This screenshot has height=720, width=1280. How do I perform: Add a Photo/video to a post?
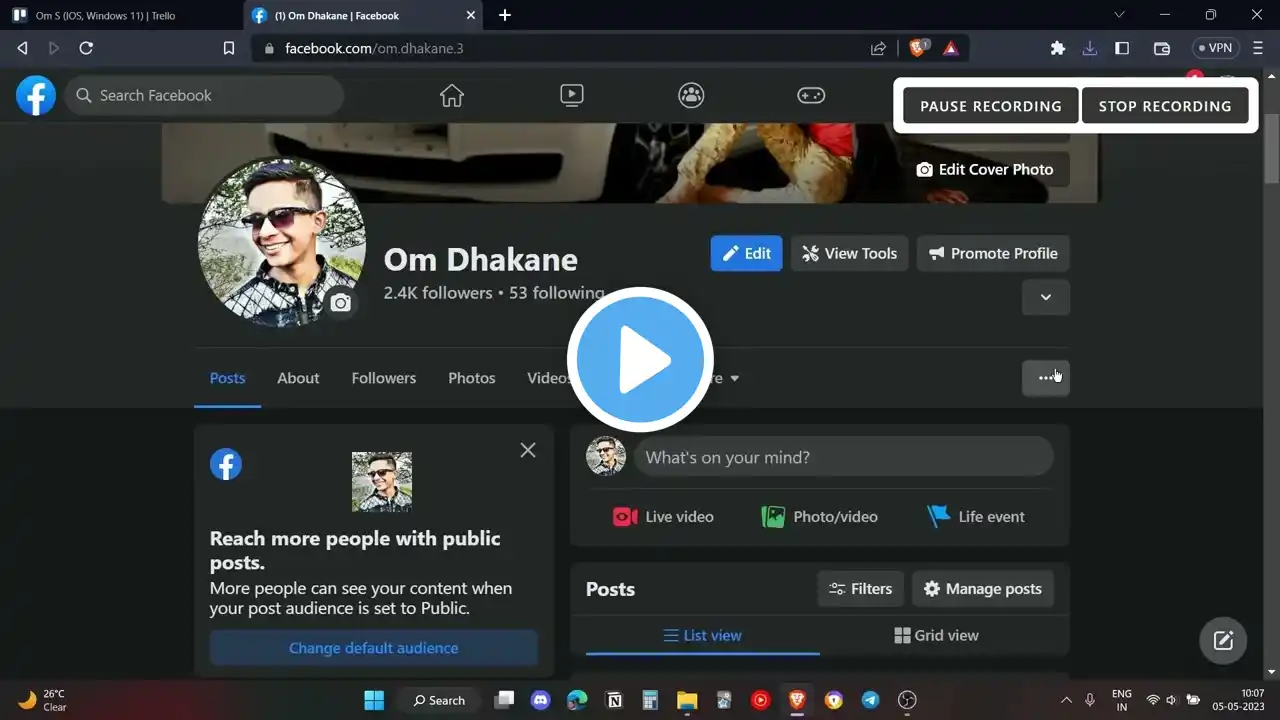tap(819, 517)
